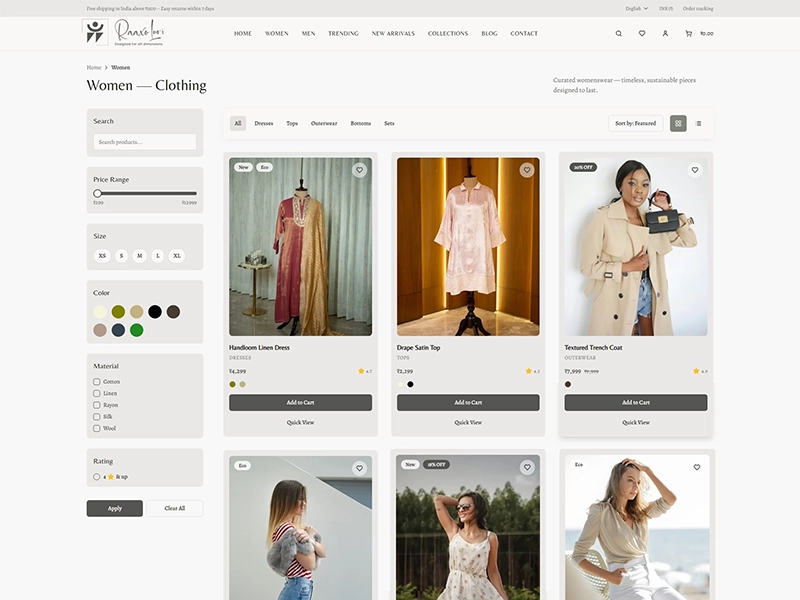
Task: Enable the Silk material checkbox
Action: [x=98, y=417]
